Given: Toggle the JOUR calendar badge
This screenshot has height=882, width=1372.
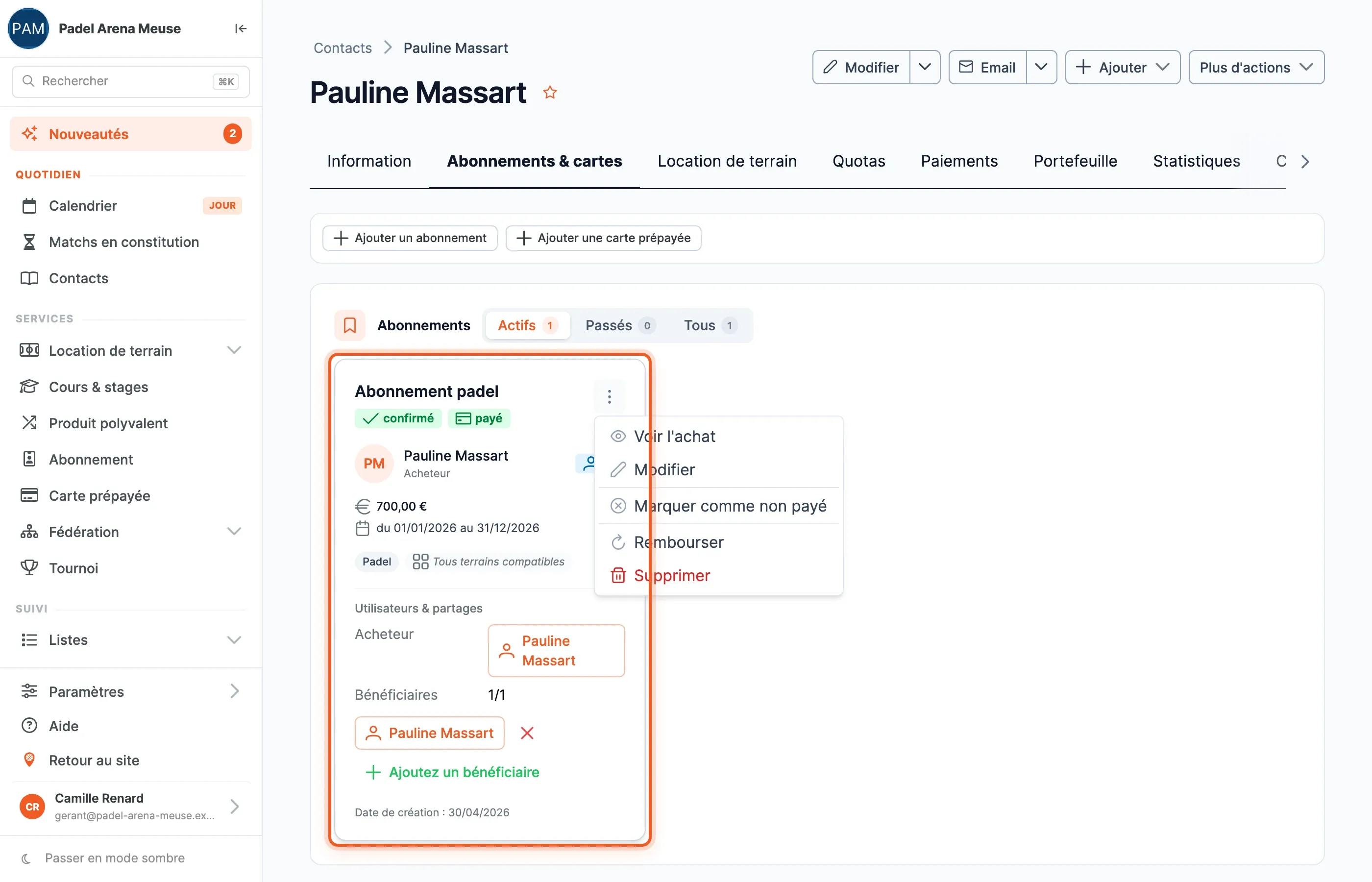Looking at the screenshot, I should [222, 206].
